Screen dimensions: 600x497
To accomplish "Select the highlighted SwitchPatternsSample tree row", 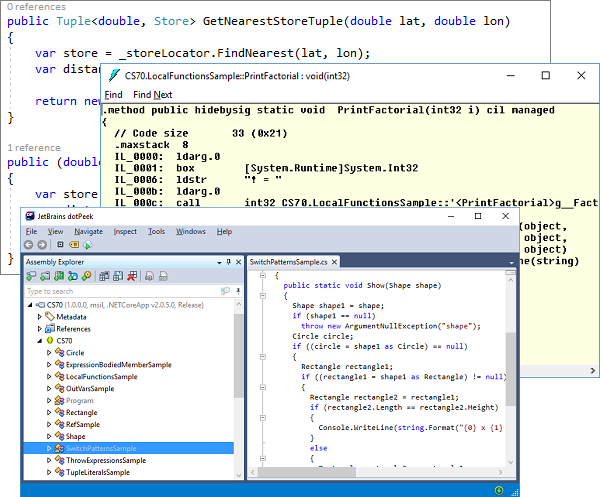I will (129, 448).
